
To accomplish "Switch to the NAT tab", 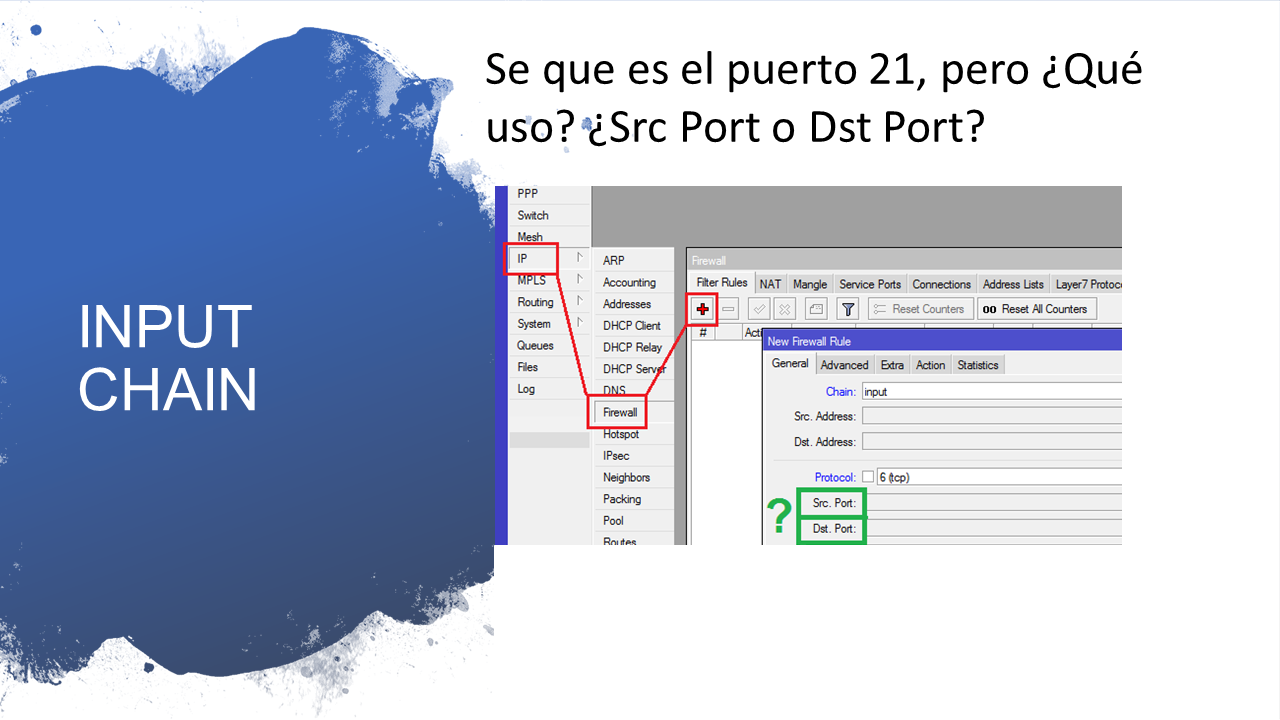I will (x=770, y=284).
